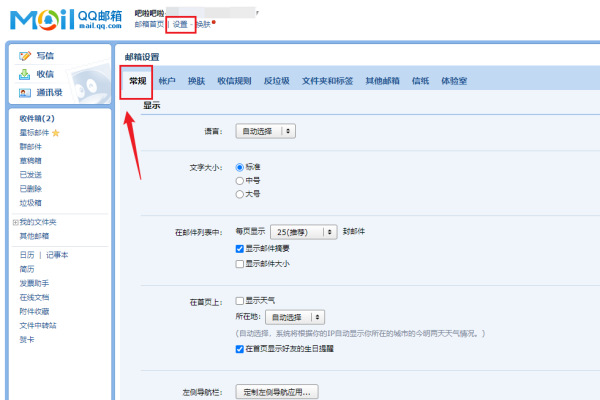Open 记事本 in the sidebar
Image resolution: width=600 pixels, height=400 pixels.
click(x=57, y=255)
